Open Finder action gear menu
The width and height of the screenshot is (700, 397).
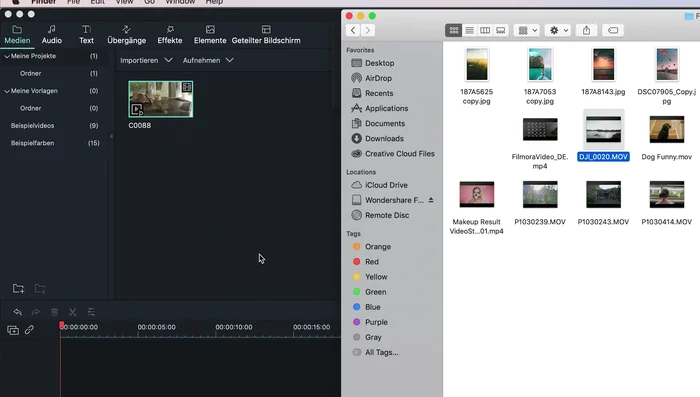[558, 30]
